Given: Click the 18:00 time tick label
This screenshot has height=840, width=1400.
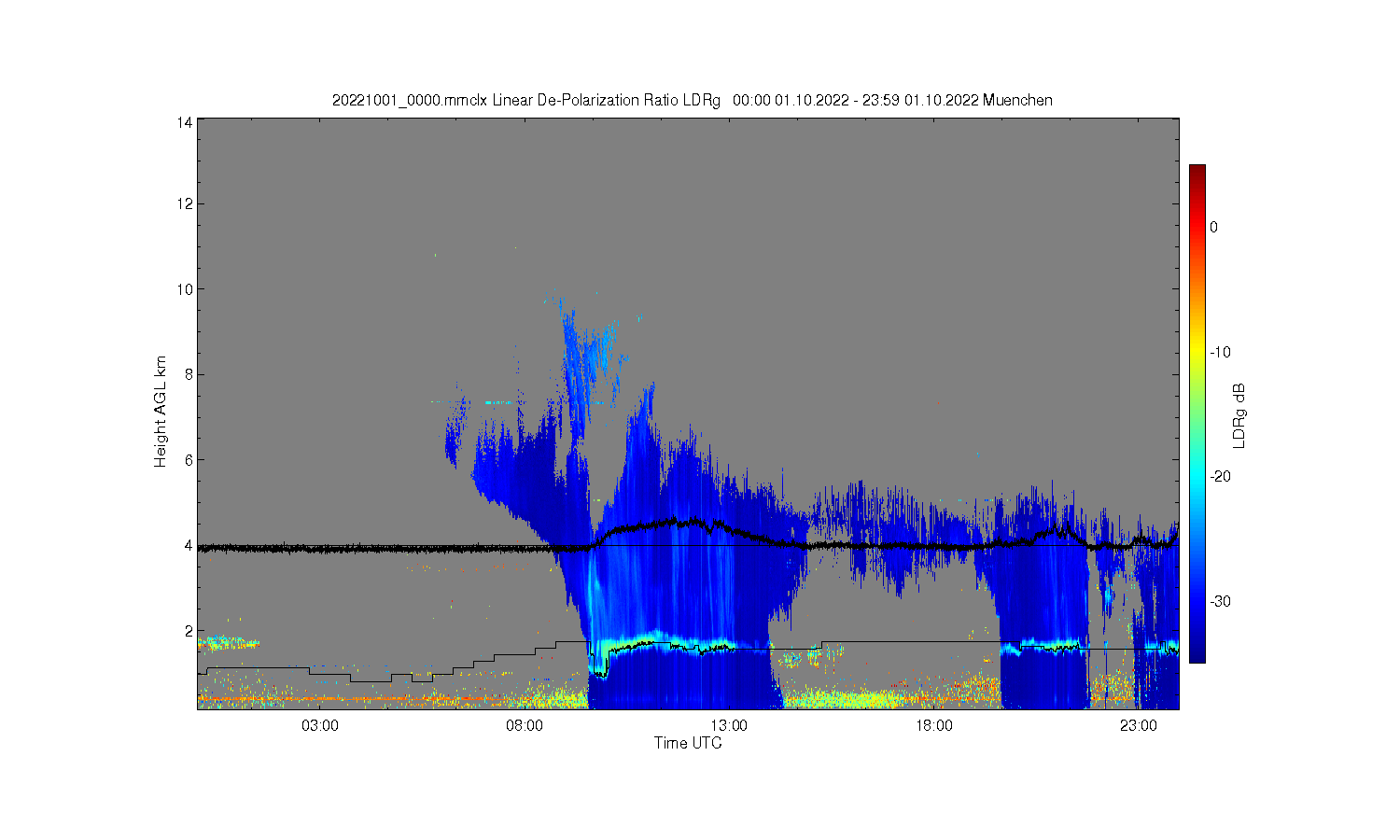Looking at the screenshot, I should click(934, 726).
